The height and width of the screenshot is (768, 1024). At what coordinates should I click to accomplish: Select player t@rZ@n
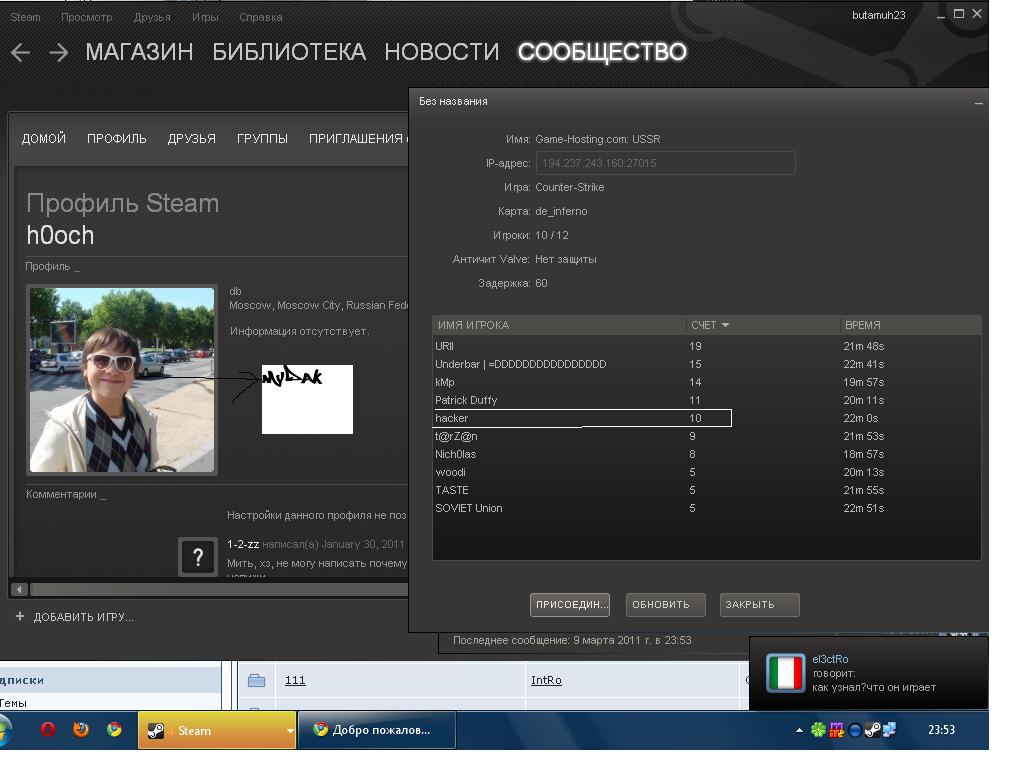click(707, 436)
